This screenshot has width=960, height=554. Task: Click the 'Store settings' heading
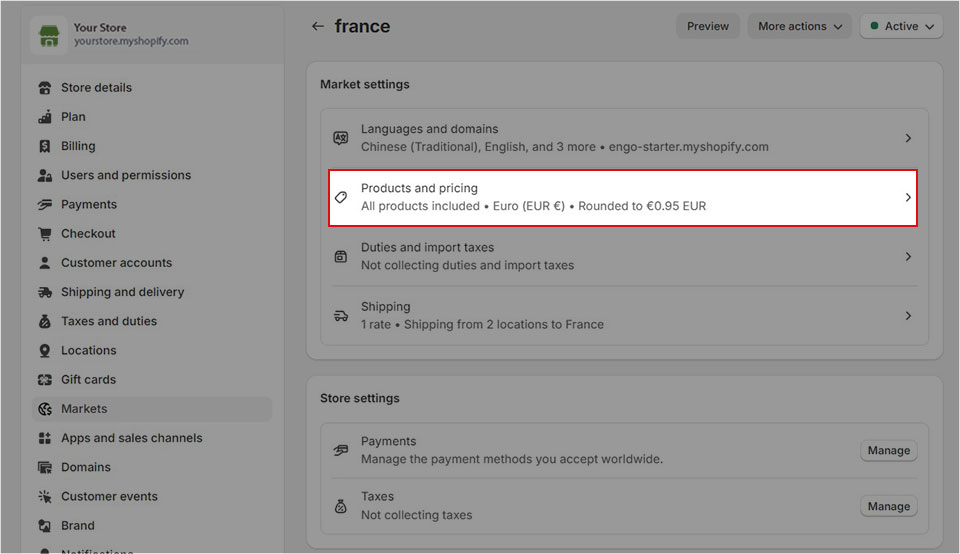[x=359, y=399]
